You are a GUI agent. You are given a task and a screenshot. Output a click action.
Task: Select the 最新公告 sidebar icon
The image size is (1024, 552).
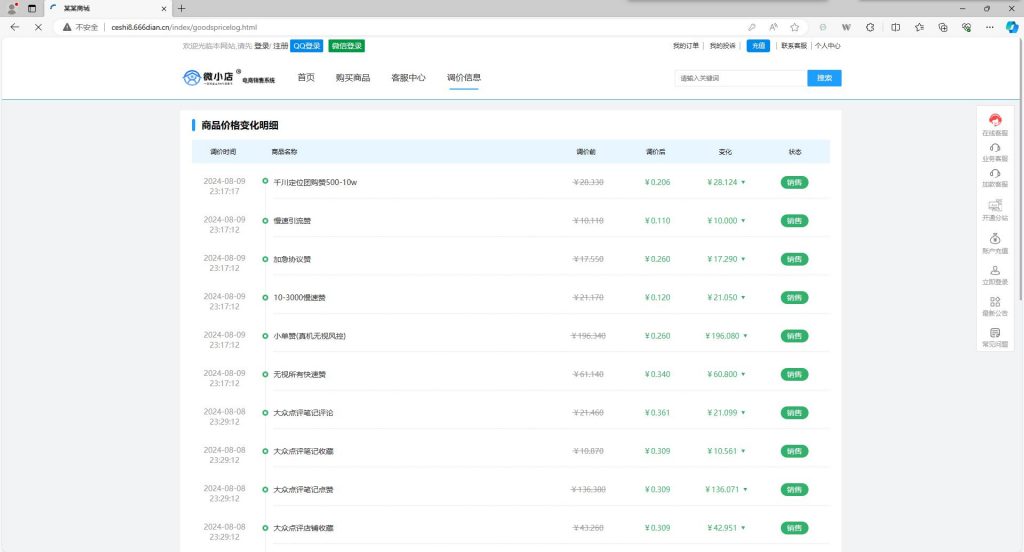pyautogui.click(x=995, y=305)
